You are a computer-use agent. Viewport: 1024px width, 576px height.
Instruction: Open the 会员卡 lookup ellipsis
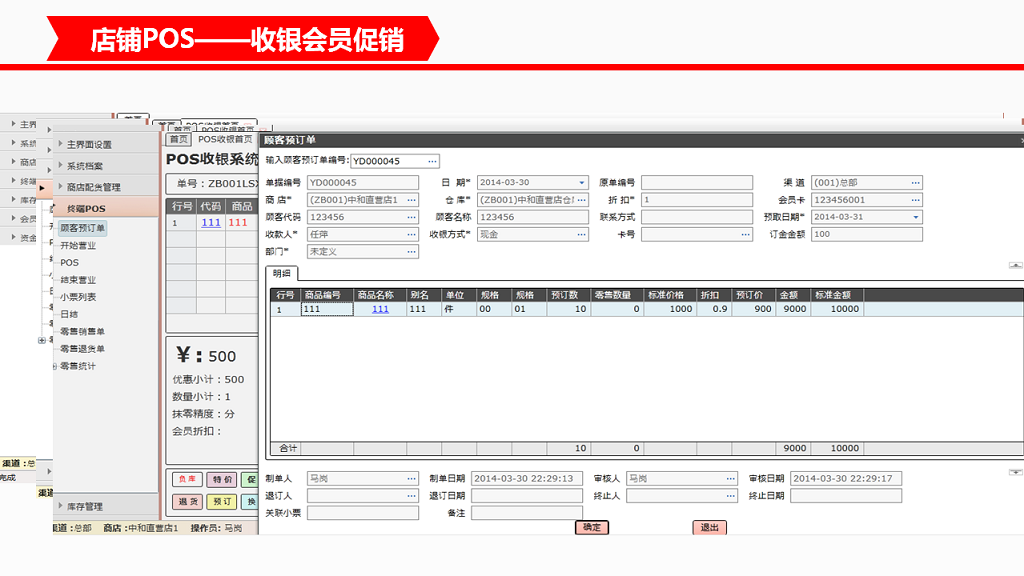click(x=915, y=200)
